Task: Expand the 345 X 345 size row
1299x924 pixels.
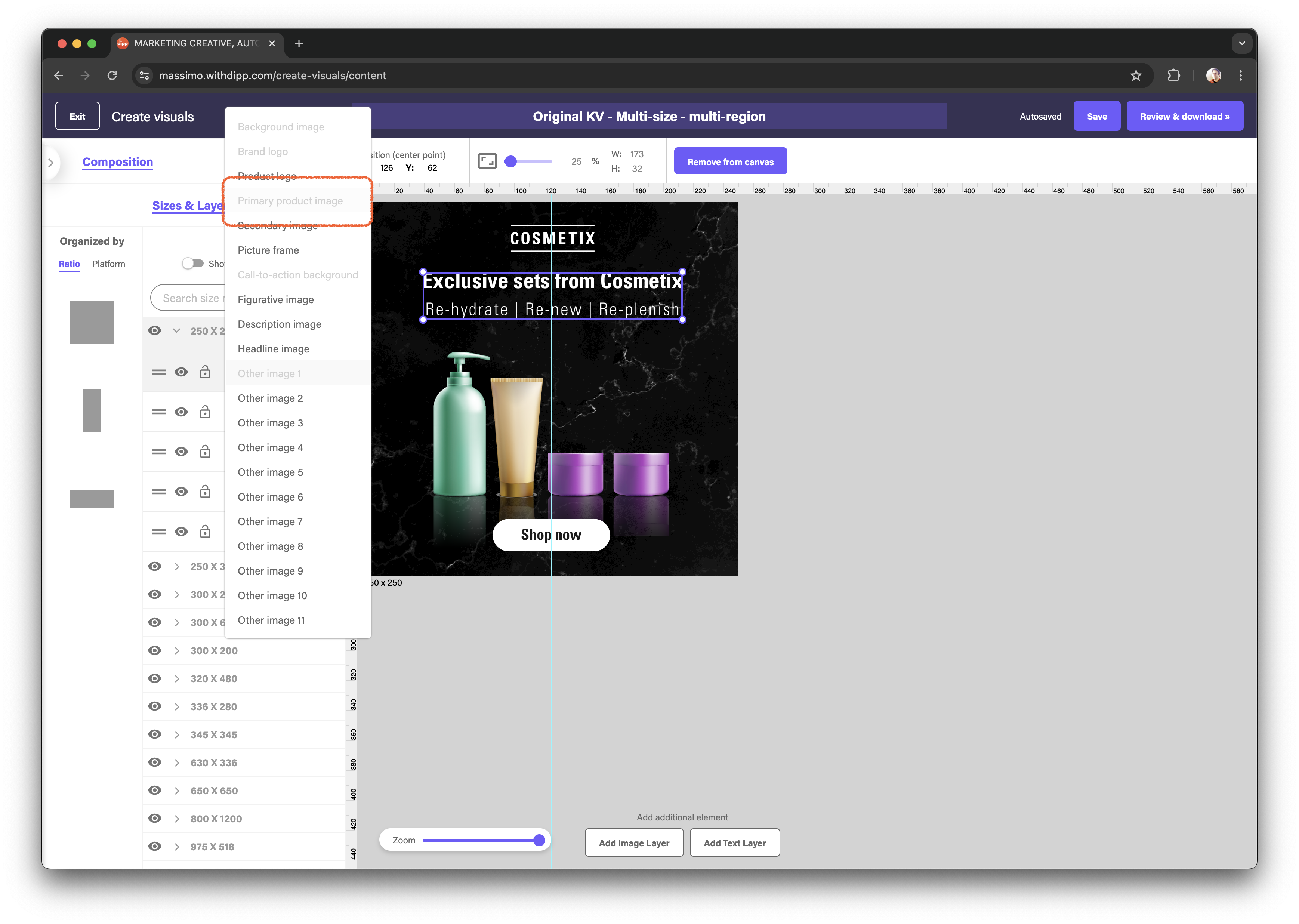Action: [x=177, y=734]
